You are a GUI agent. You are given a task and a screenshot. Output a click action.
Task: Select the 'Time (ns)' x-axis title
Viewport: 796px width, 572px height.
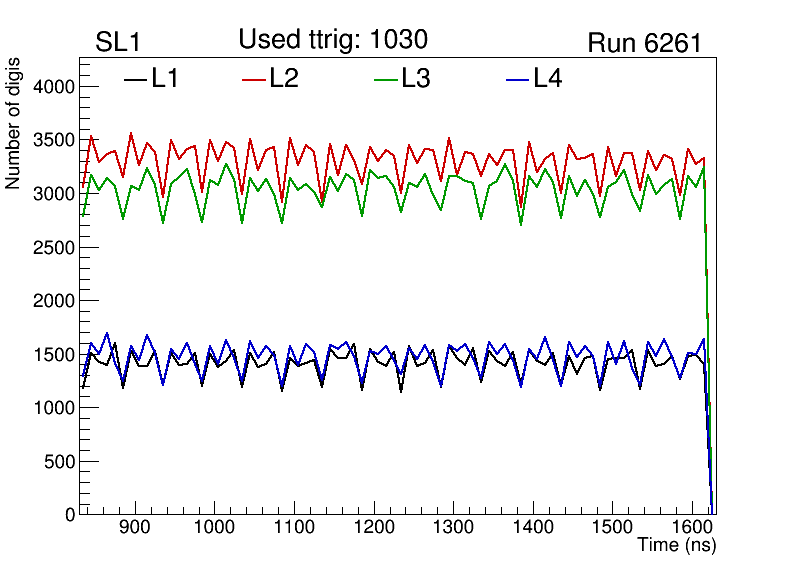677,546
